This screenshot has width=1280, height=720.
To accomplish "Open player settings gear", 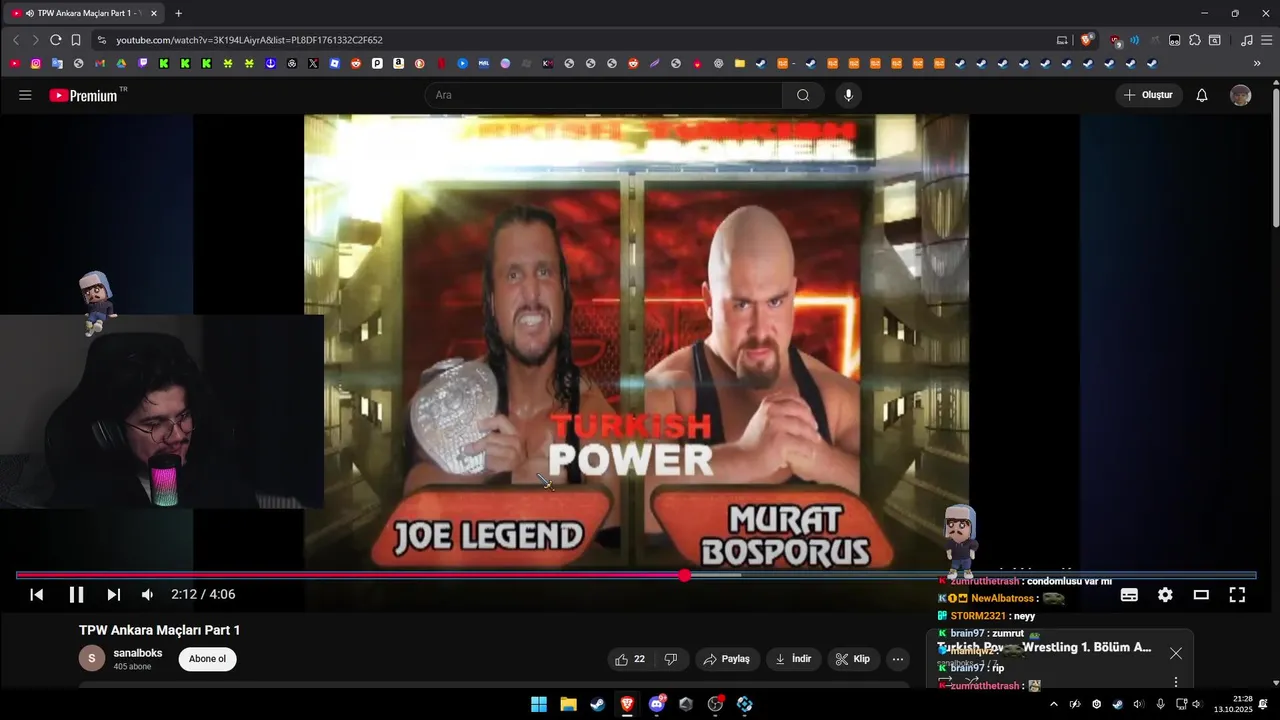I will coord(1165,594).
